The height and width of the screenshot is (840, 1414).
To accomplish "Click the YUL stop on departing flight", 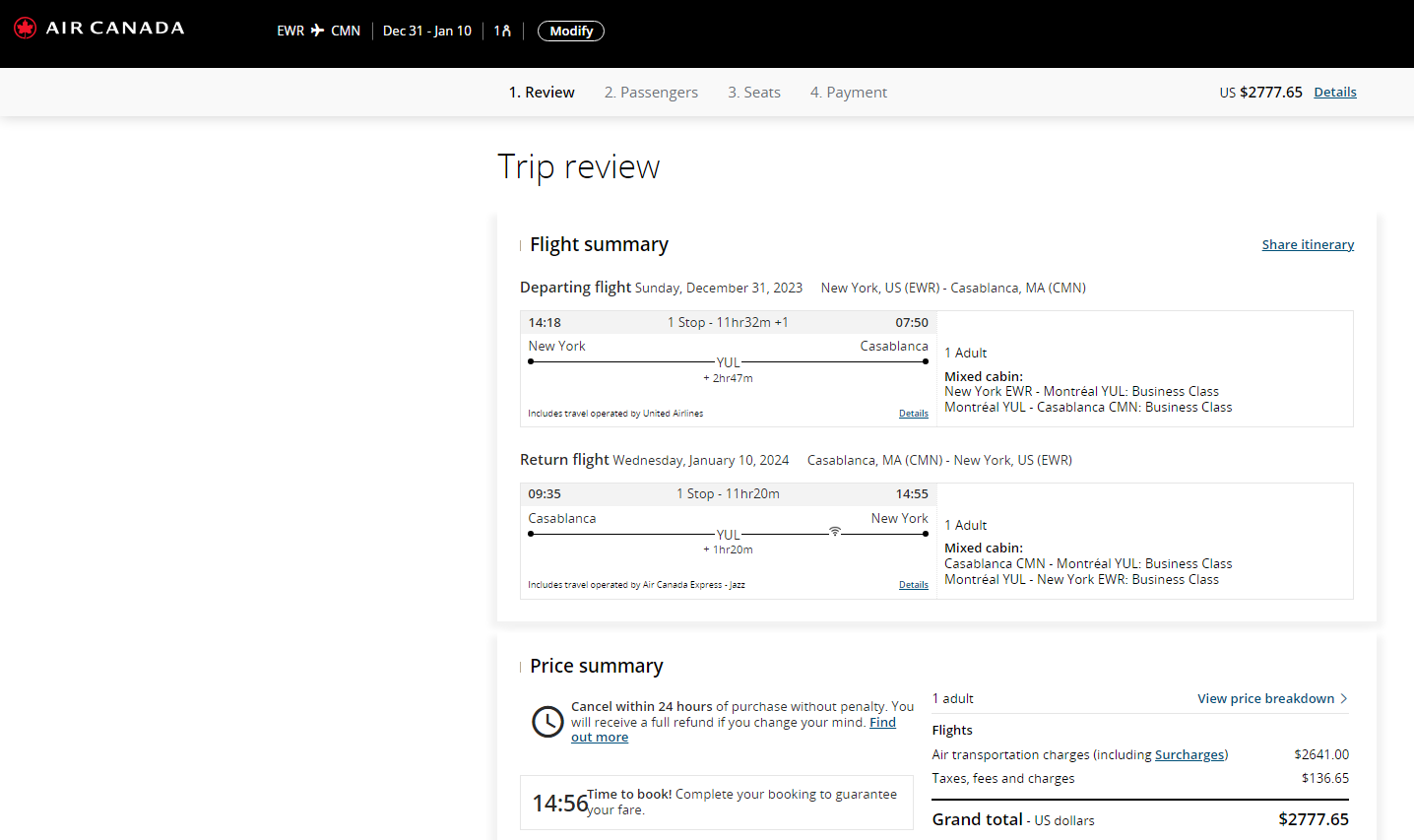I will pyautogui.click(x=728, y=362).
